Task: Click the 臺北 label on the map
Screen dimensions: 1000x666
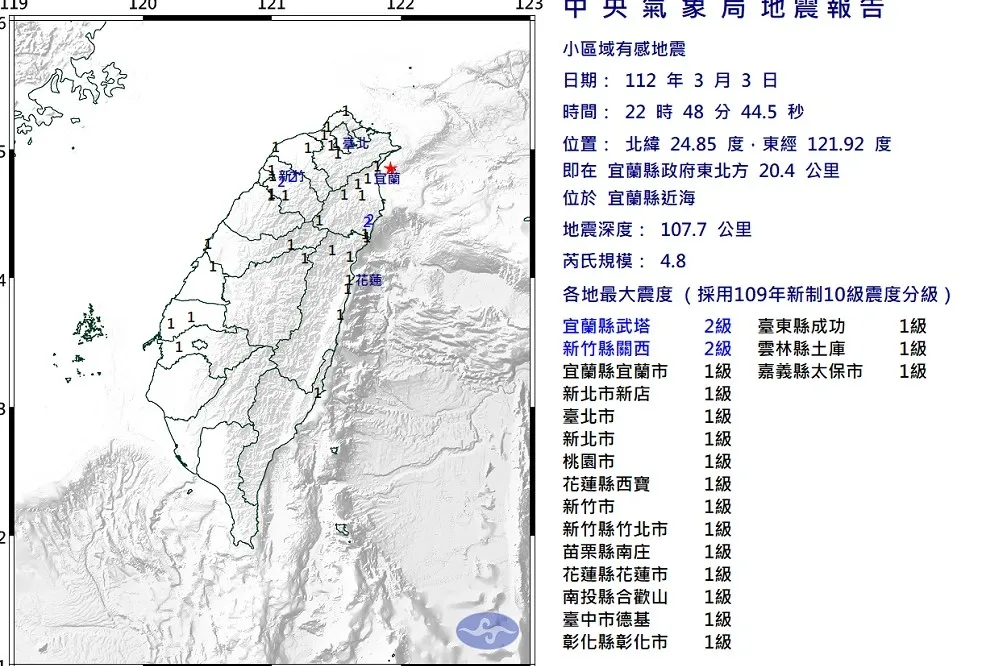Action: [356, 144]
